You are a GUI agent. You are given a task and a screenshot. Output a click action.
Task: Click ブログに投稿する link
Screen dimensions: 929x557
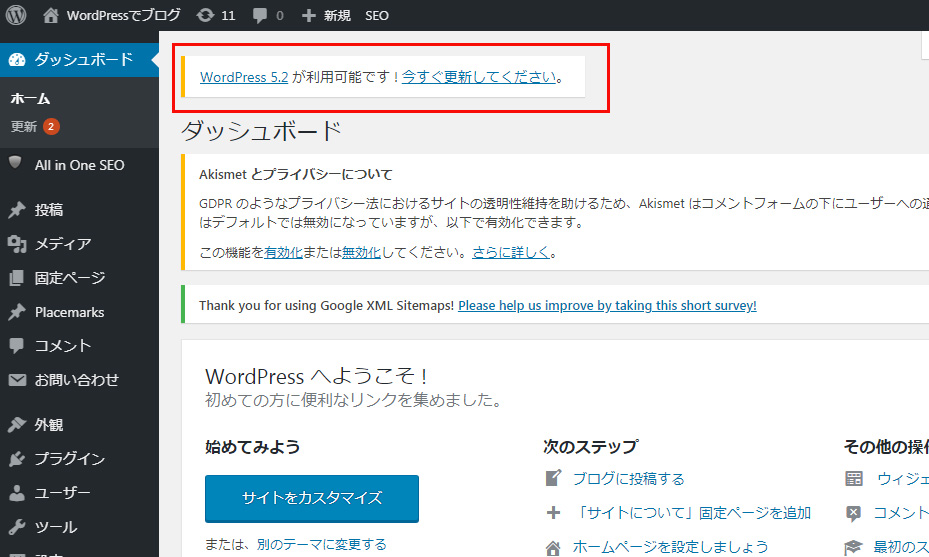click(x=629, y=478)
